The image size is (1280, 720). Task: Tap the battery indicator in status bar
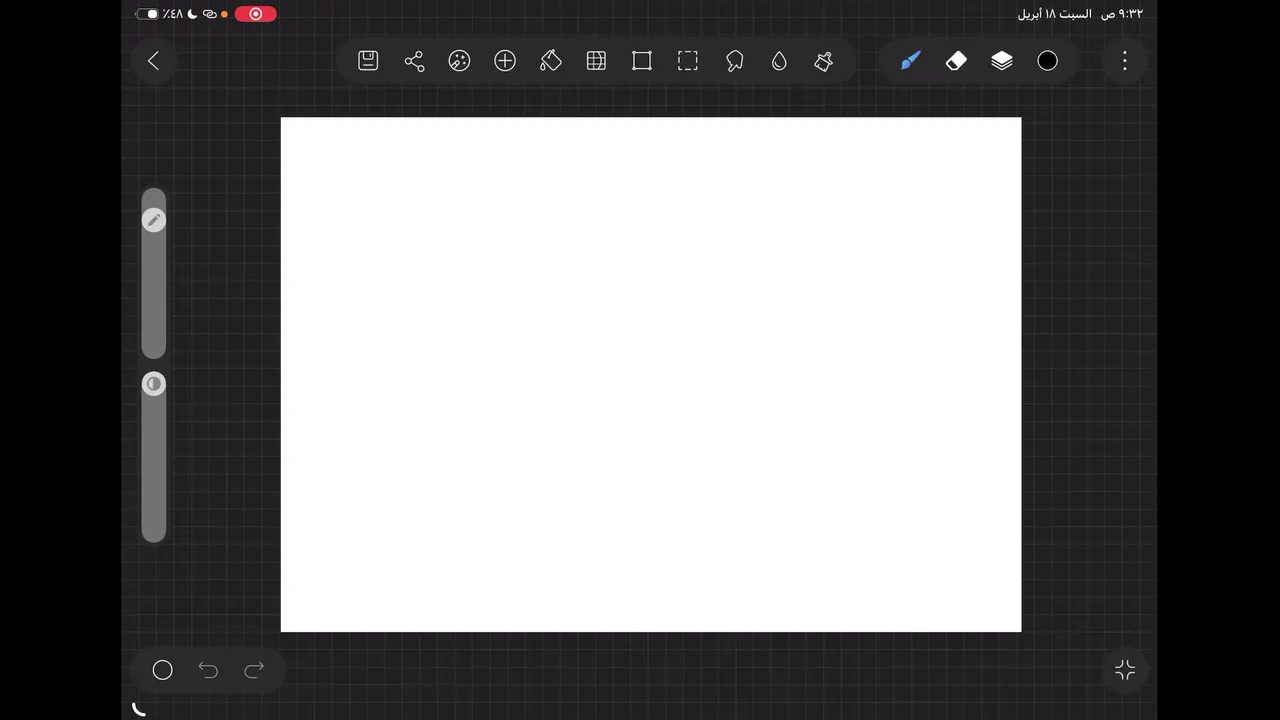pos(147,14)
